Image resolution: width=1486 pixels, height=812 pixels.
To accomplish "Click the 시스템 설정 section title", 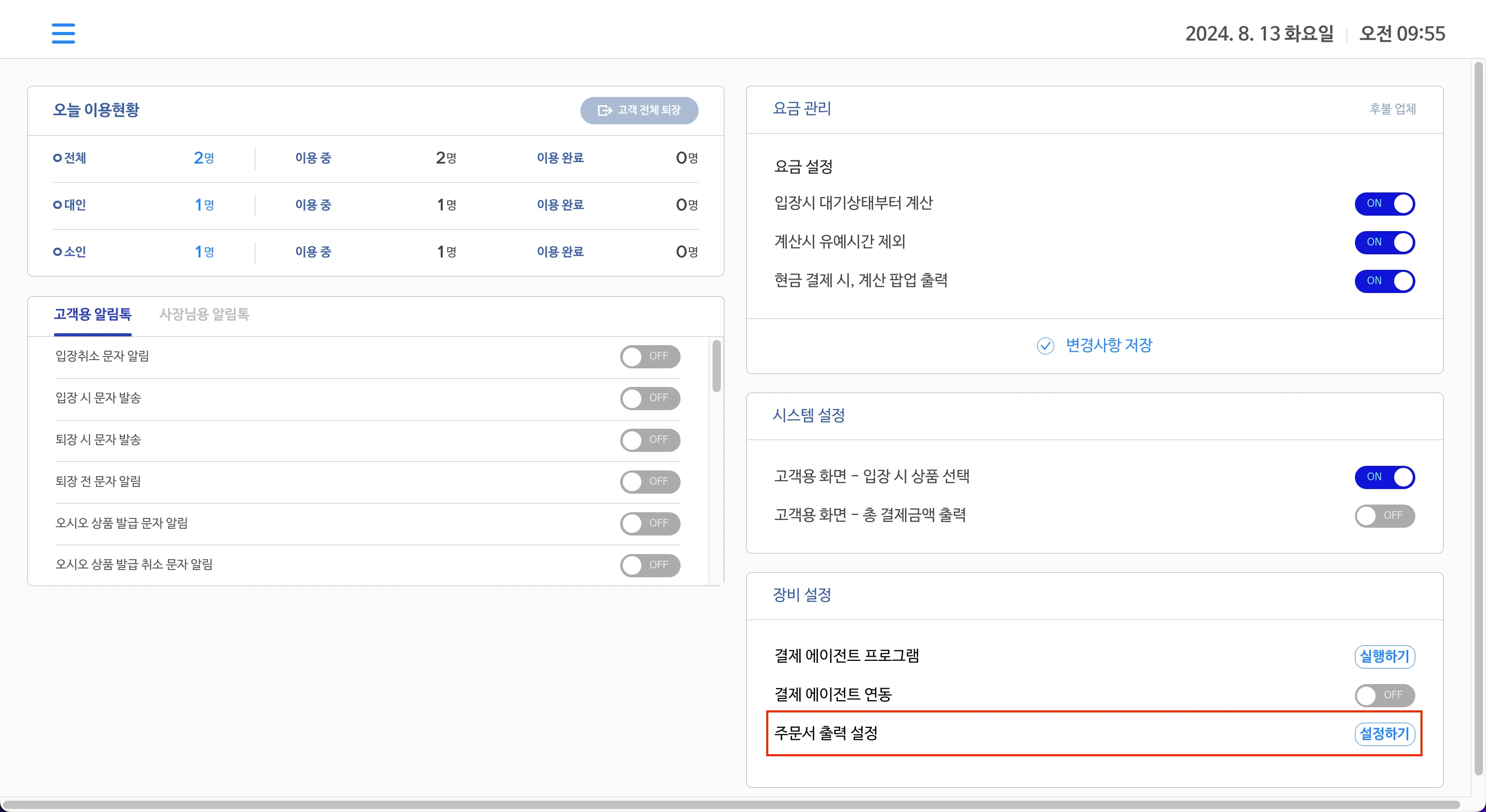I will (x=809, y=415).
